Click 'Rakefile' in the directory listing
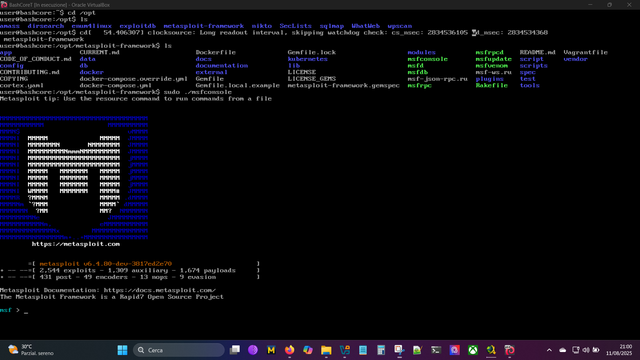Image resolution: width=640 pixels, height=360 pixels. (491, 85)
